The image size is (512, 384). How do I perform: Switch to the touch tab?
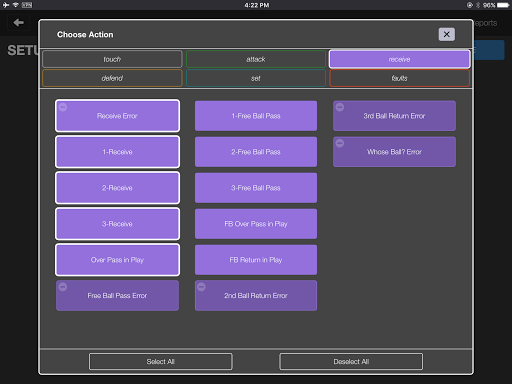[112, 59]
